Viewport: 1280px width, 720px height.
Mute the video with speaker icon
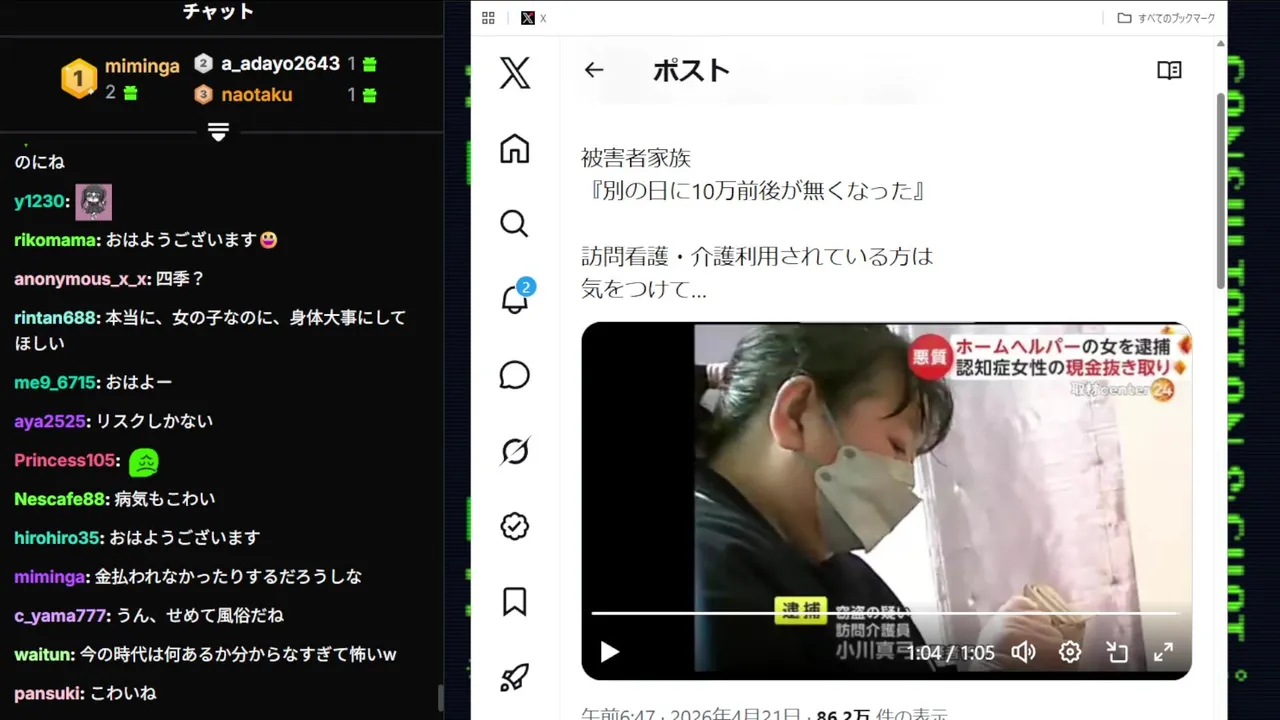(1023, 652)
